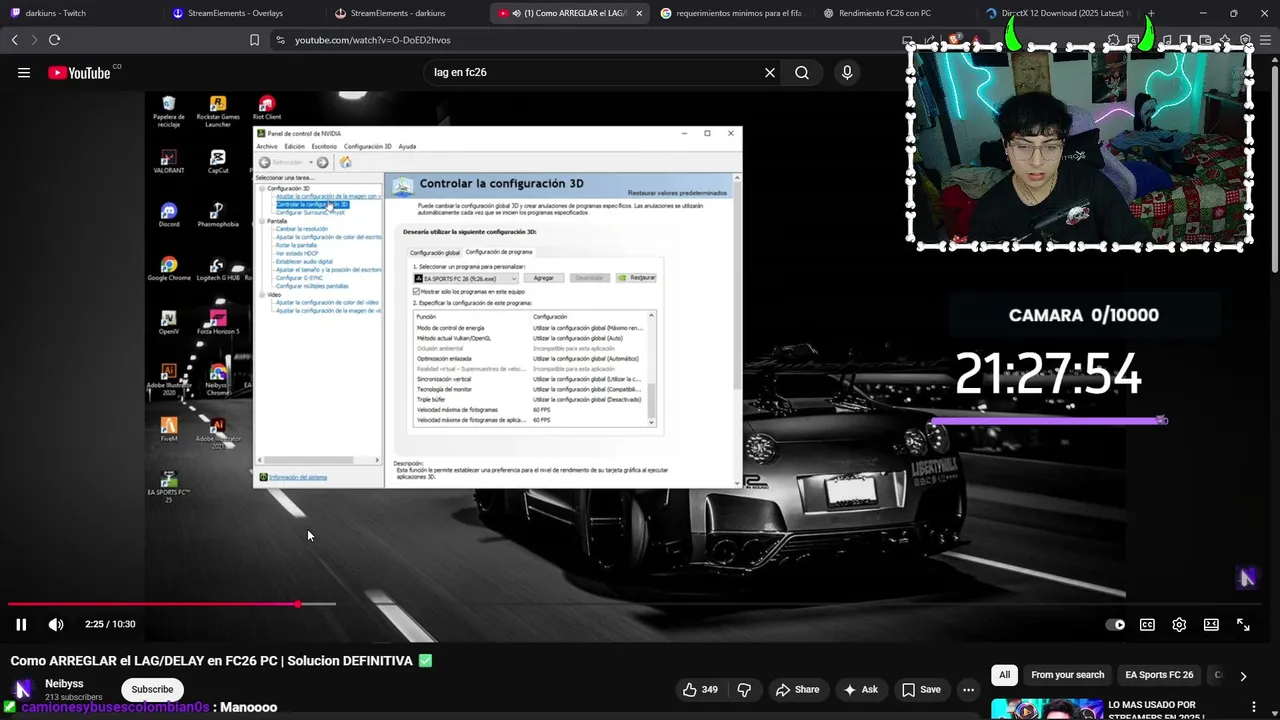Click the youtube.com address bar URL

pos(372,40)
